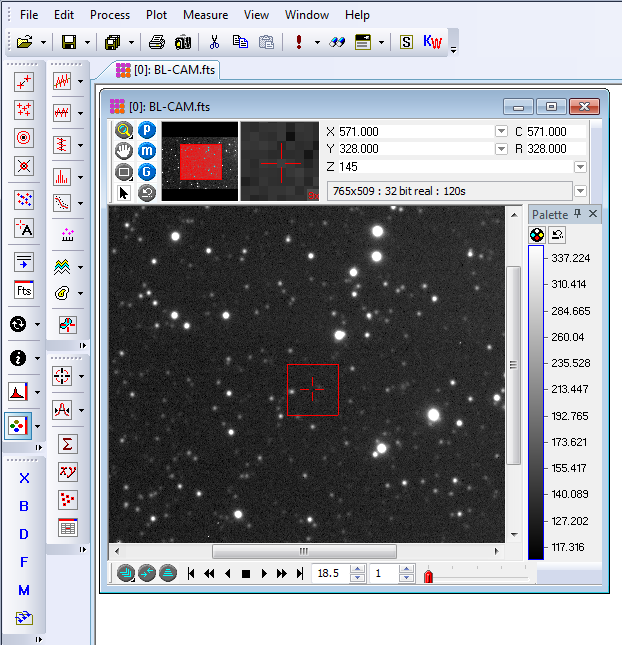
Task: Click the printer icon in toolbar
Action: tap(157, 42)
